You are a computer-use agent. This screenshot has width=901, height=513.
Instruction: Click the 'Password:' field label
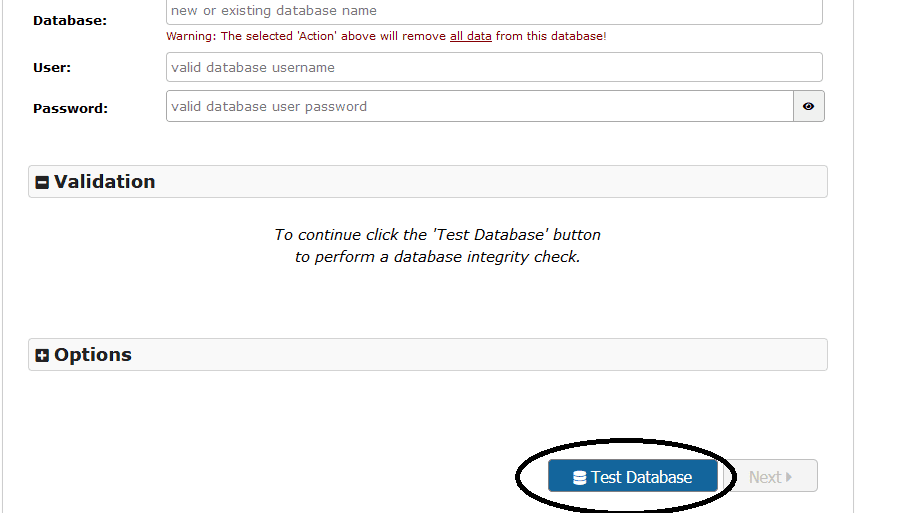coord(70,108)
